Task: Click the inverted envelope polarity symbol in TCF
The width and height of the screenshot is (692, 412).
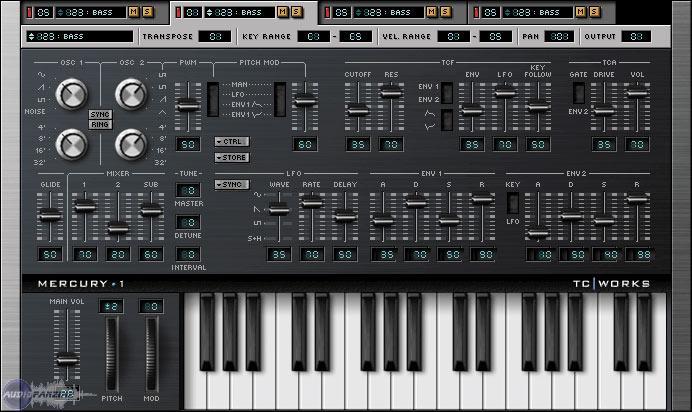Action: [x=430, y=127]
